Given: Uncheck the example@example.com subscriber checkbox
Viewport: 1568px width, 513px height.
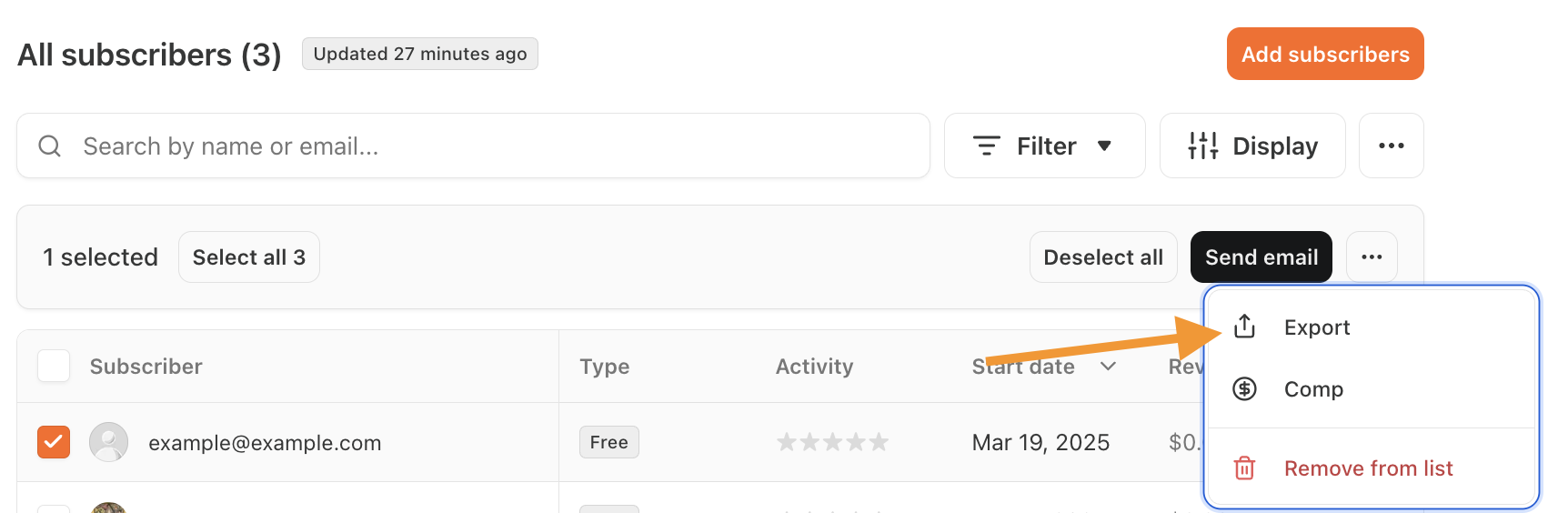Looking at the screenshot, I should point(54,442).
